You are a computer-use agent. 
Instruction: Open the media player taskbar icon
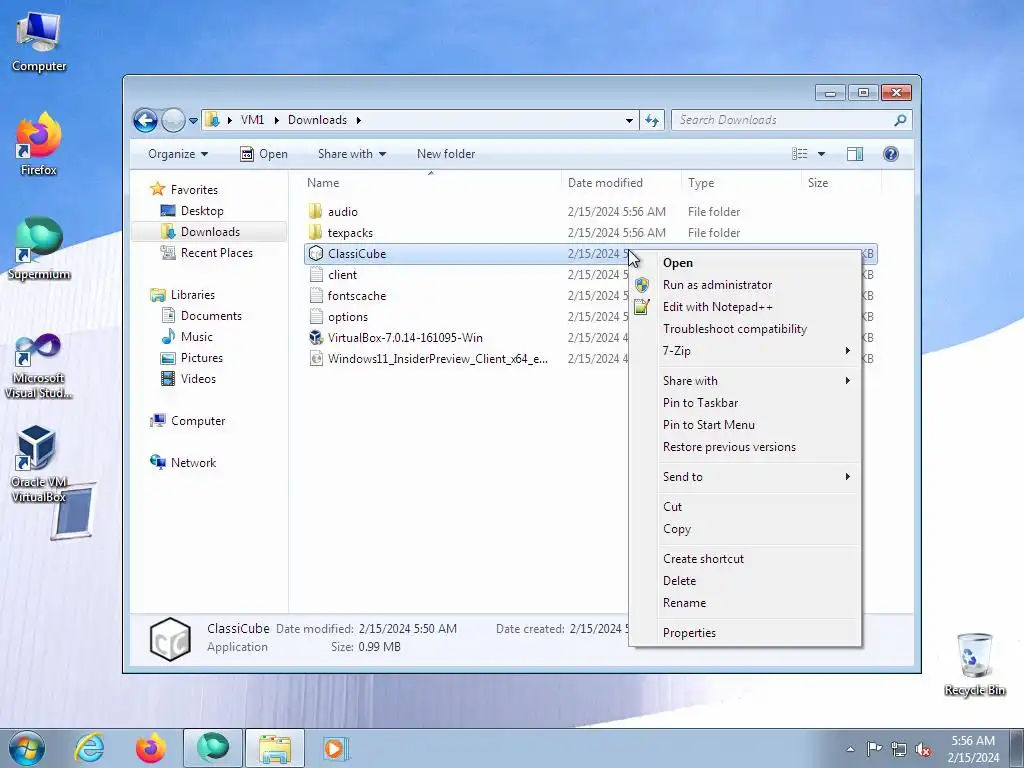point(336,748)
